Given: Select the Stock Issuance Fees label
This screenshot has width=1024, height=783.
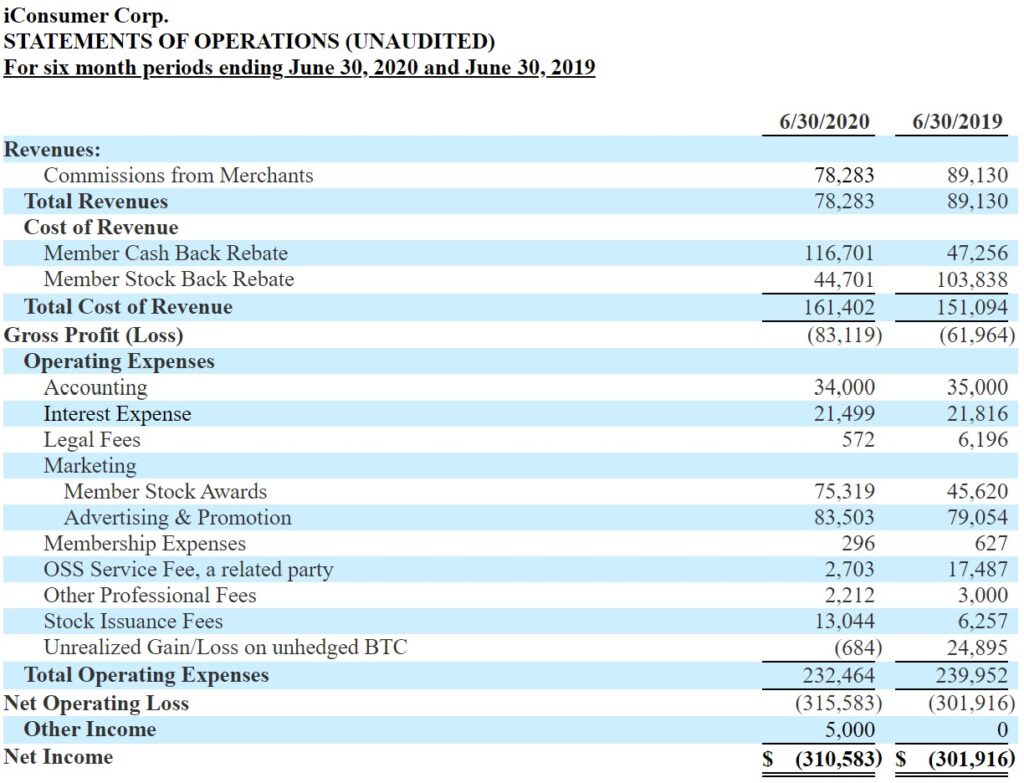Looking at the screenshot, I should [x=133, y=621].
